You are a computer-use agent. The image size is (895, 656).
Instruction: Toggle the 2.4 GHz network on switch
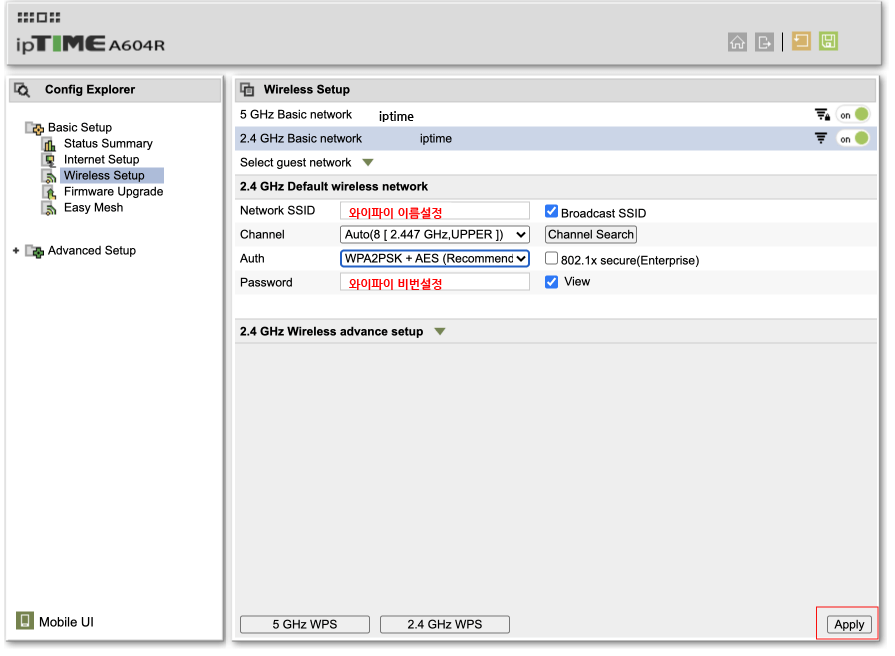(x=853, y=139)
